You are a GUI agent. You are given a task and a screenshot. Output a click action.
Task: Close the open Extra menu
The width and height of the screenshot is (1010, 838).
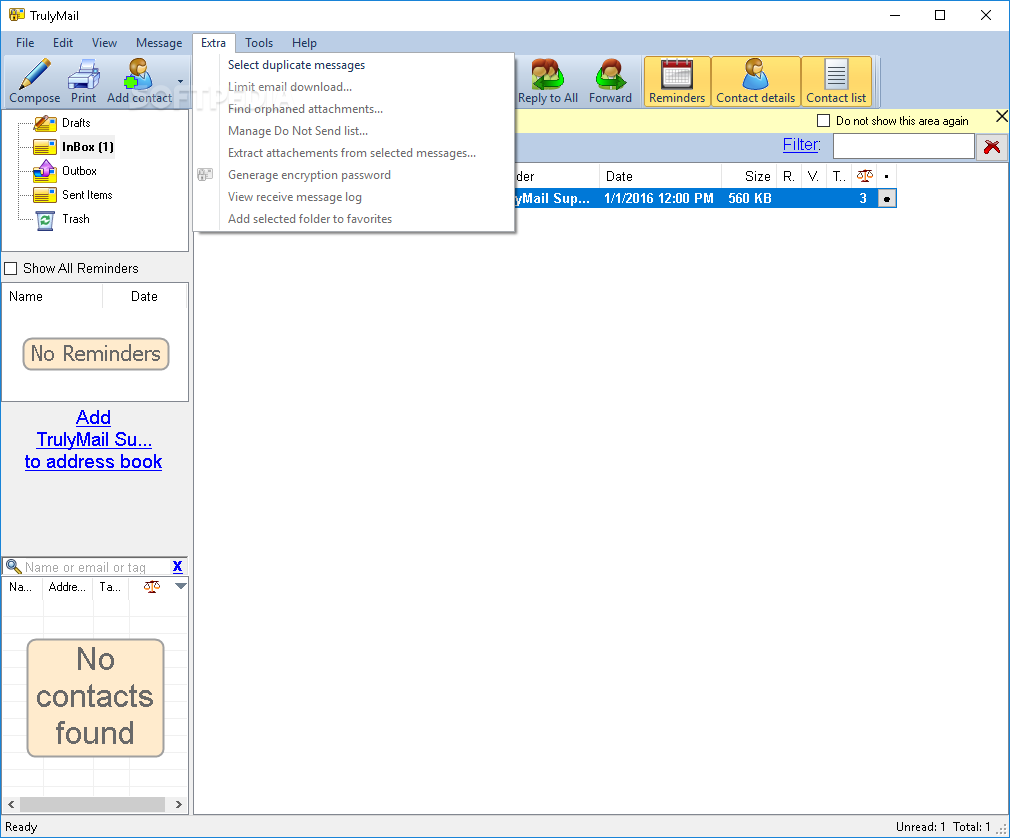coord(213,43)
